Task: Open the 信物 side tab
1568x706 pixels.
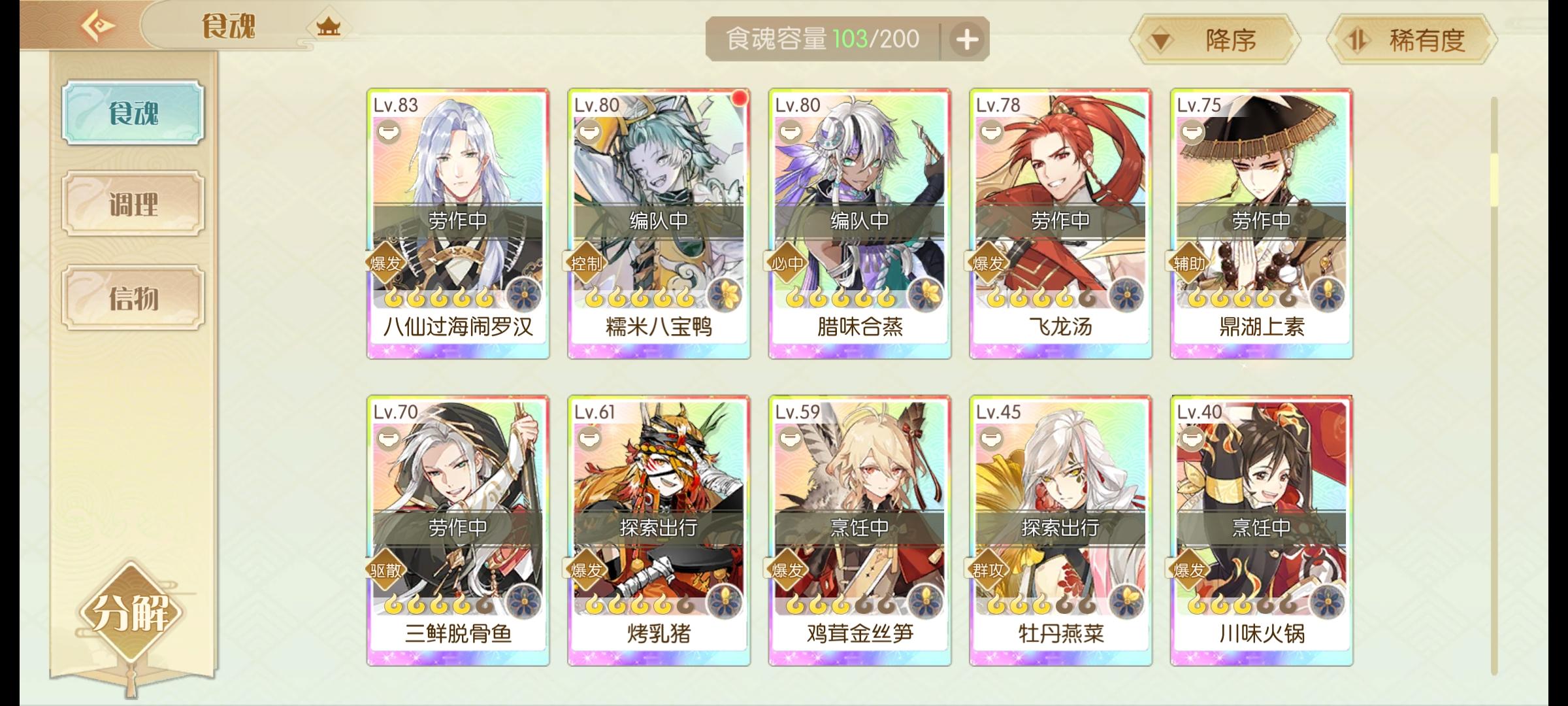Action: [133, 298]
